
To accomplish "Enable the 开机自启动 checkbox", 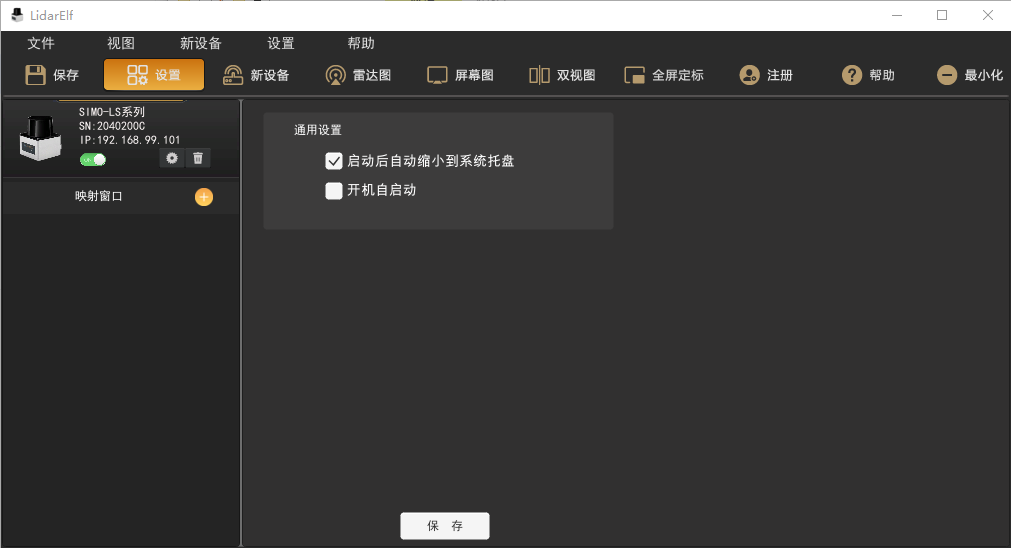I will (334, 191).
